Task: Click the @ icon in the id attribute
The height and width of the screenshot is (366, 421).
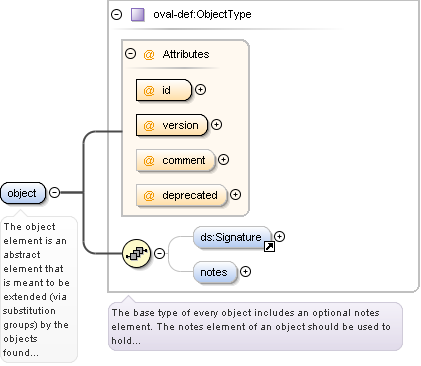Action: [x=149, y=90]
